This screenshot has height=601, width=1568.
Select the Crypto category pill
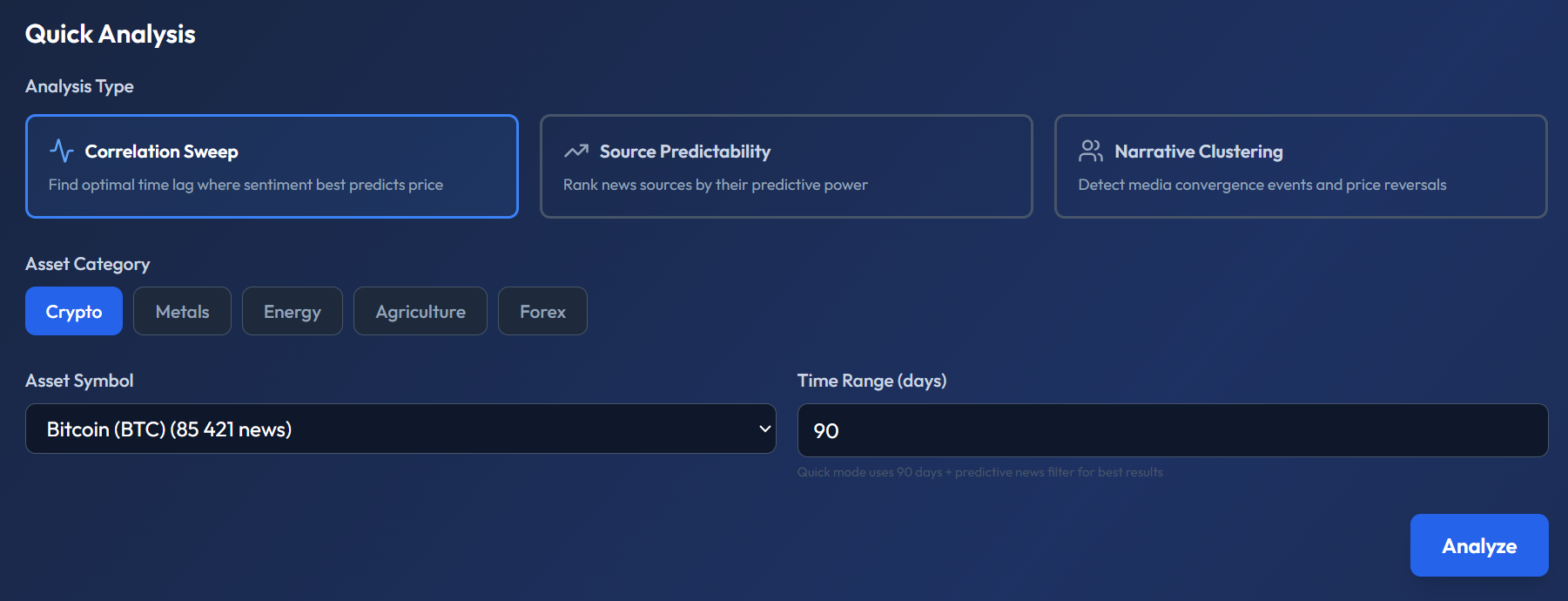pyautogui.click(x=73, y=311)
